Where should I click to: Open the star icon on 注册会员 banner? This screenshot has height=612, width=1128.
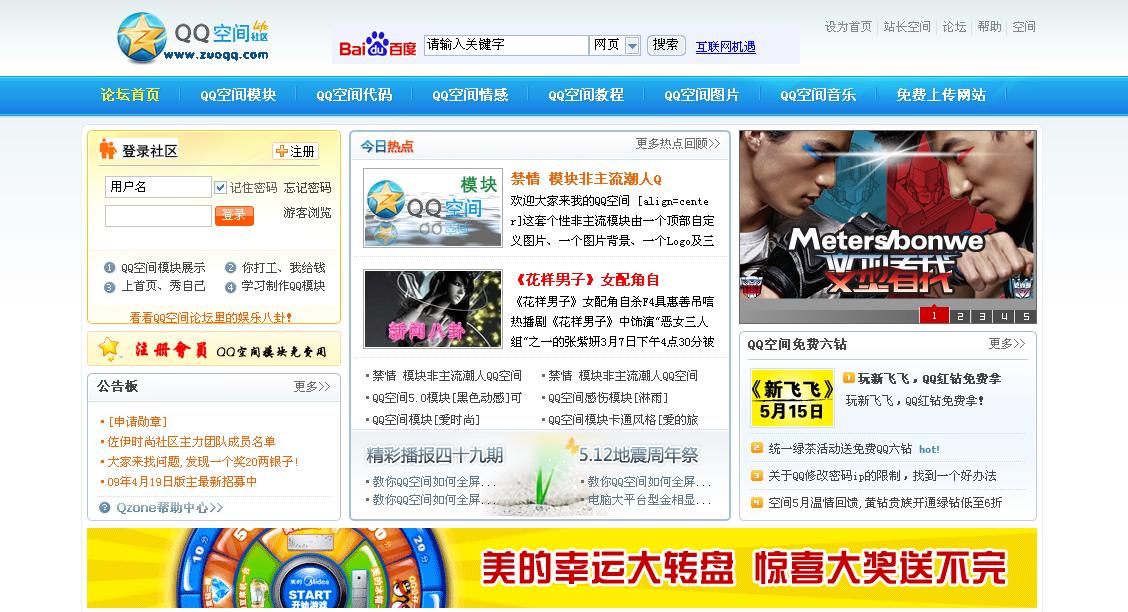[x=109, y=348]
